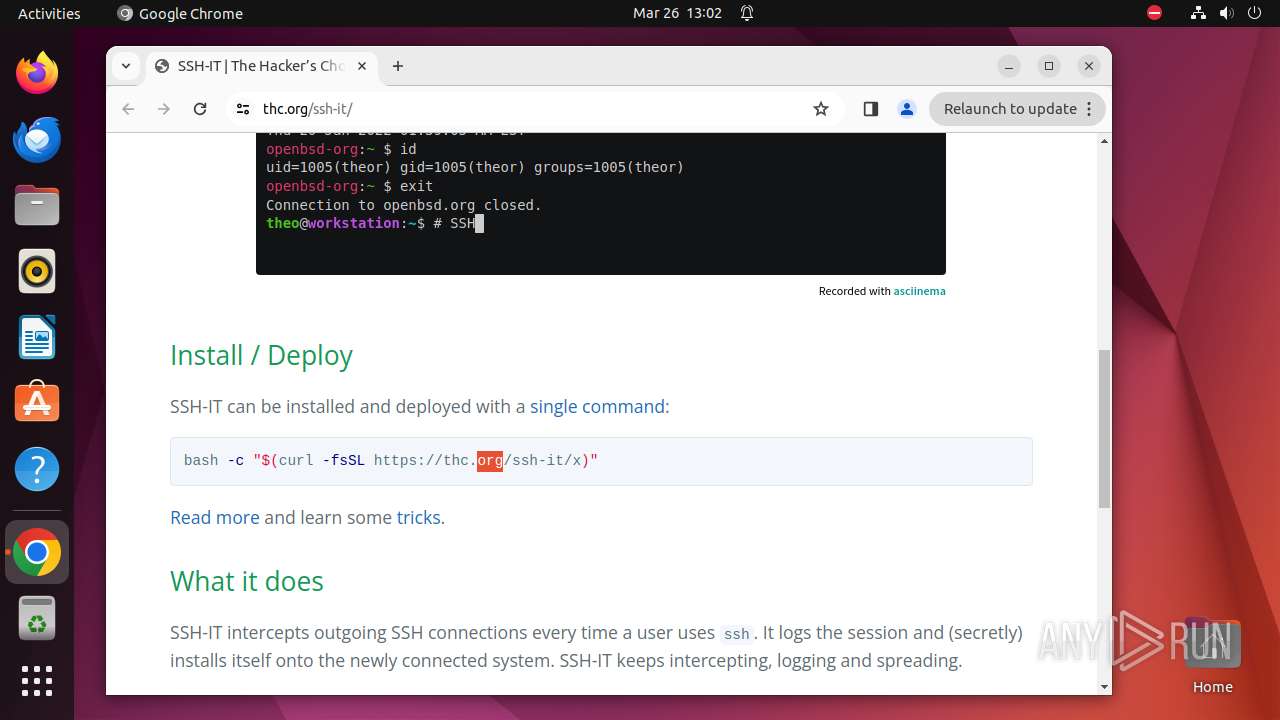Open the Google Chrome app menu
The image size is (1280, 720).
point(180,13)
